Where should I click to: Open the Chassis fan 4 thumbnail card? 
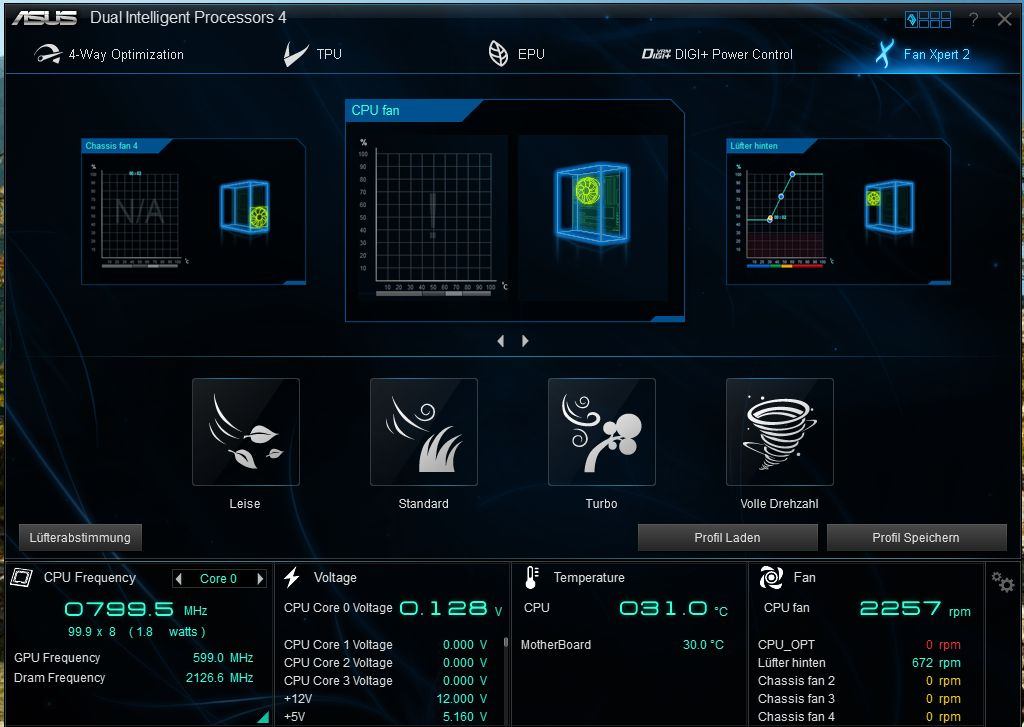(193, 212)
